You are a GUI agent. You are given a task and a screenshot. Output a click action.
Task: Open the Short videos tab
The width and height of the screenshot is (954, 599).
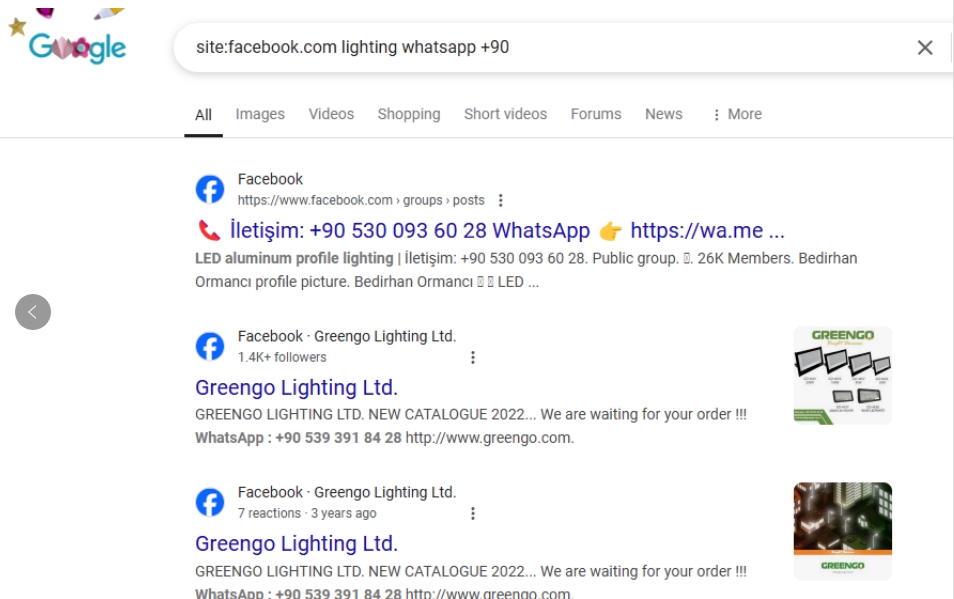[x=506, y=114]
